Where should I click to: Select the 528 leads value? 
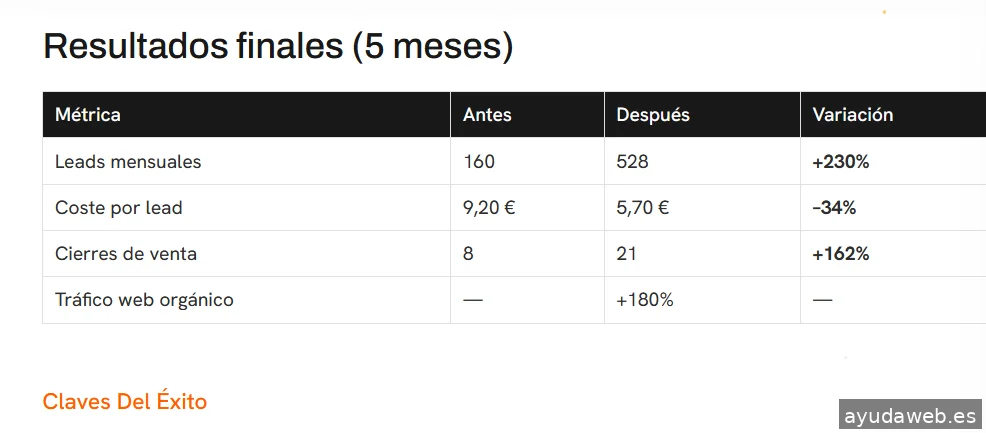click(632, 162)
